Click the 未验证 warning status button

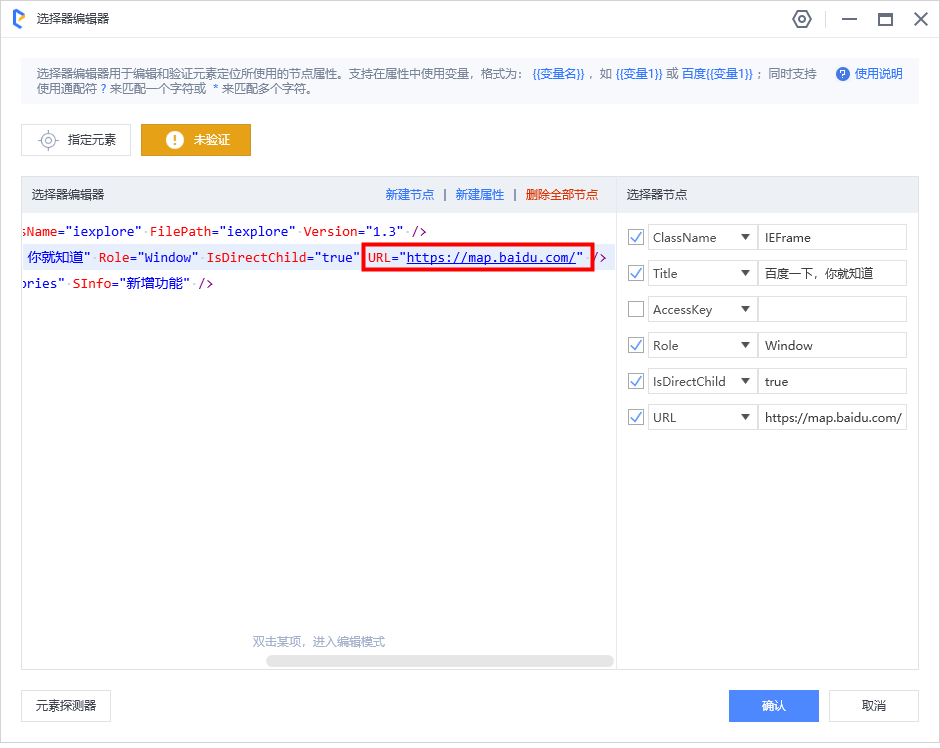(196, 140)
